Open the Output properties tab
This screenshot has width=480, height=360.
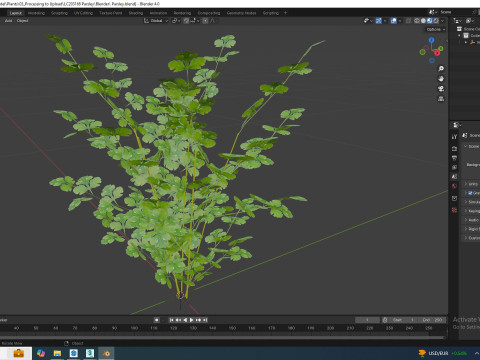click(x=454, y=158)
